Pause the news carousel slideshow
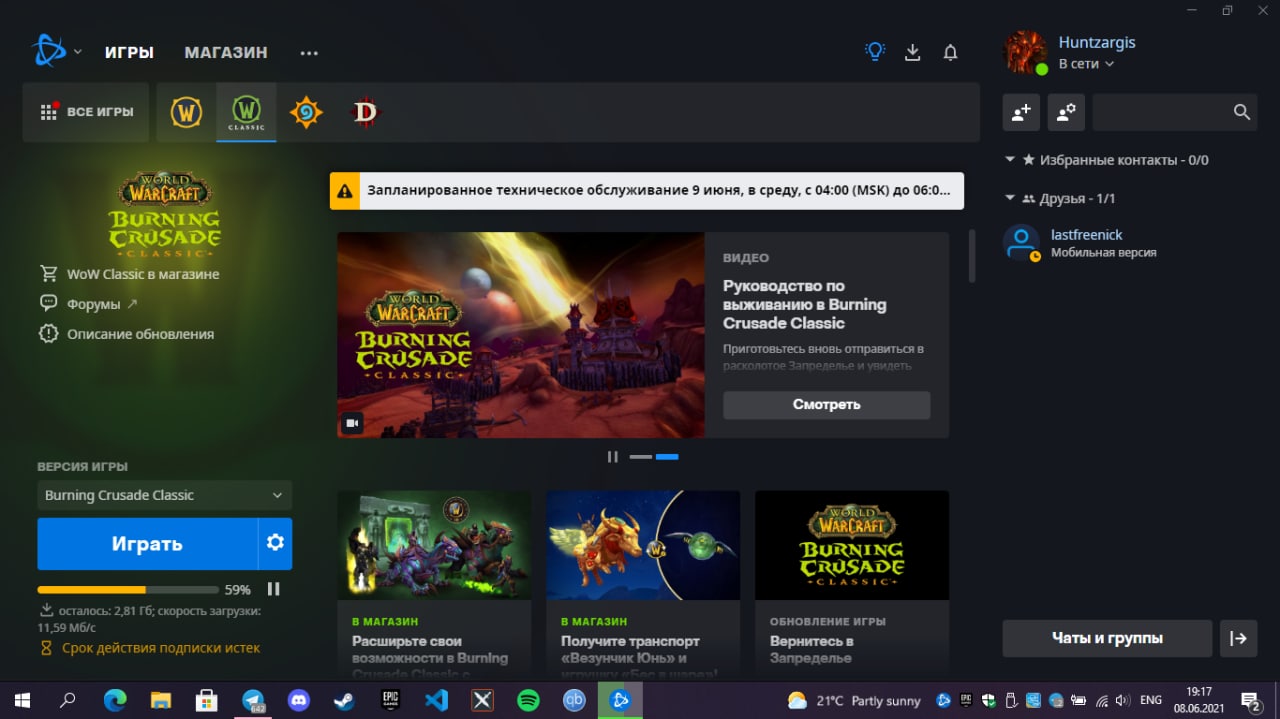The image size is (1280, 719). [612, 457]
